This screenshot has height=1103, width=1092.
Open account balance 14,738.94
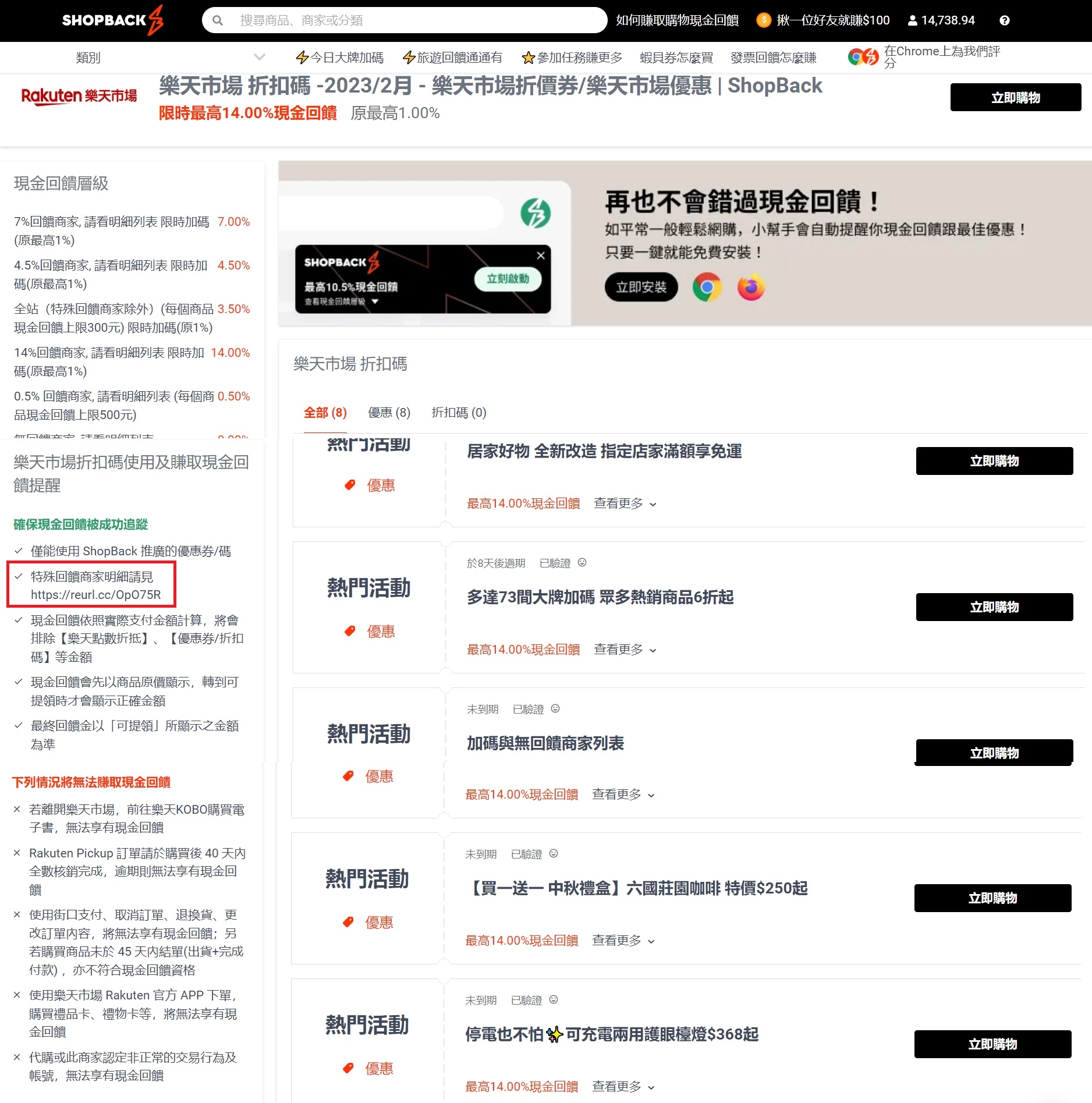[x=941, y=20]
